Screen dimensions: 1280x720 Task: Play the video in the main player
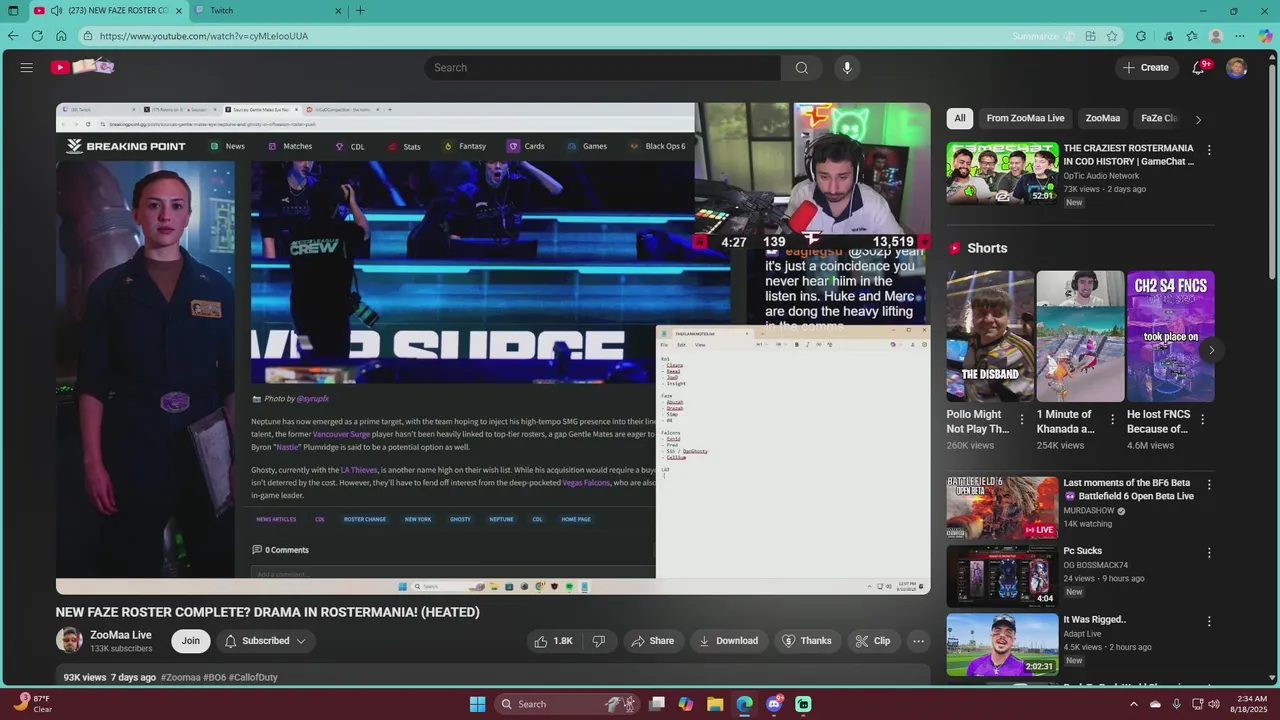coord(493,348)
